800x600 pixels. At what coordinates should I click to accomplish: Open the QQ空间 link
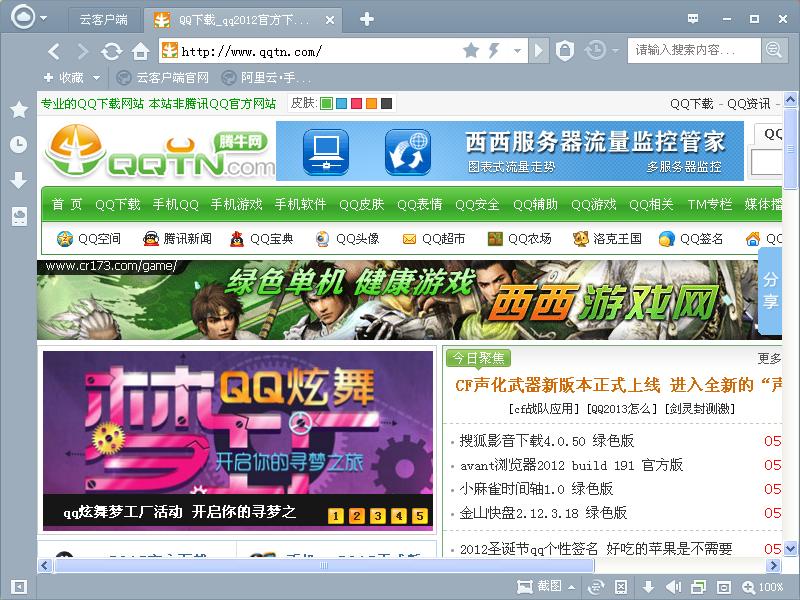coord(89,238)
